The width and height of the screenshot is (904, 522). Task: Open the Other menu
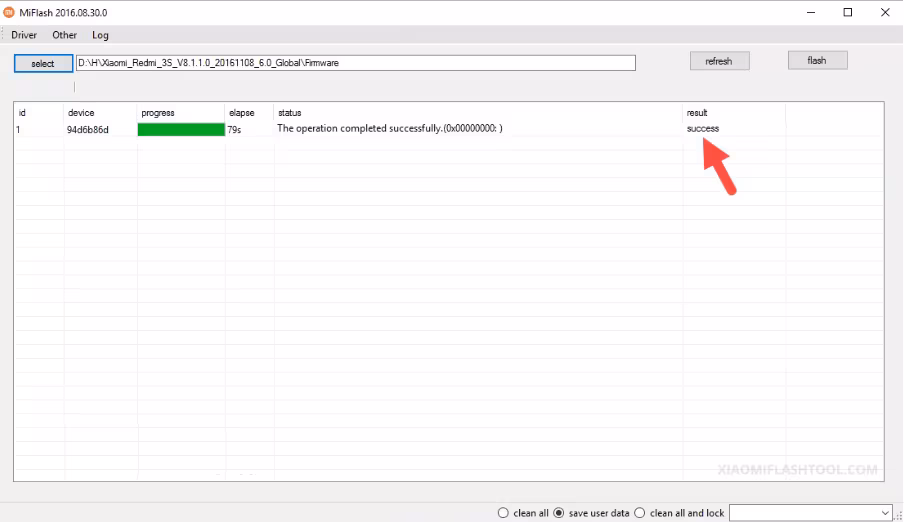point(65,35)
